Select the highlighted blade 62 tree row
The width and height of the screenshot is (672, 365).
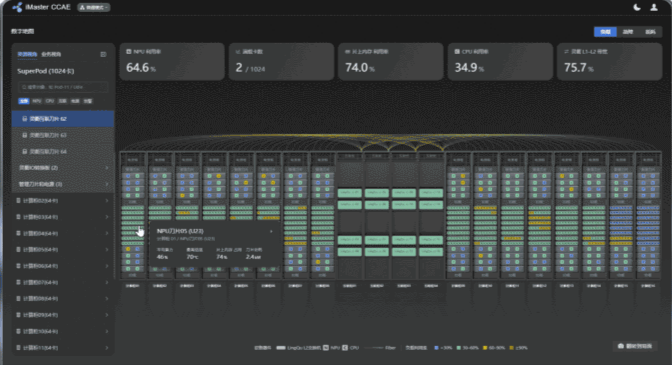click(x=63, y=119)
